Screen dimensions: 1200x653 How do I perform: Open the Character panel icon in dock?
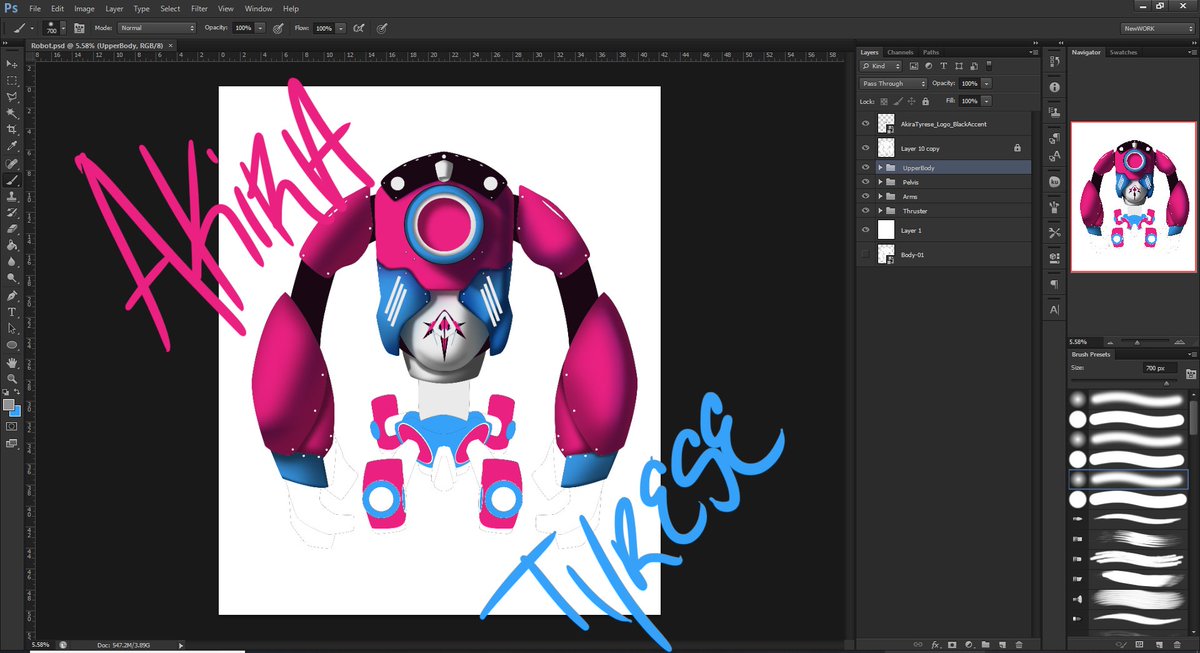tap(1055, 310)
